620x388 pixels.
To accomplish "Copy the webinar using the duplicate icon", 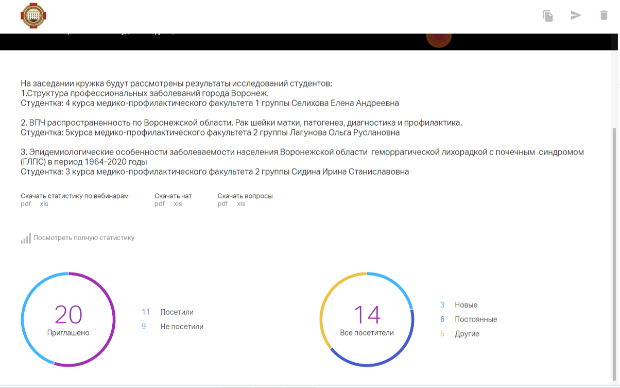I will [x=548, y=16].
